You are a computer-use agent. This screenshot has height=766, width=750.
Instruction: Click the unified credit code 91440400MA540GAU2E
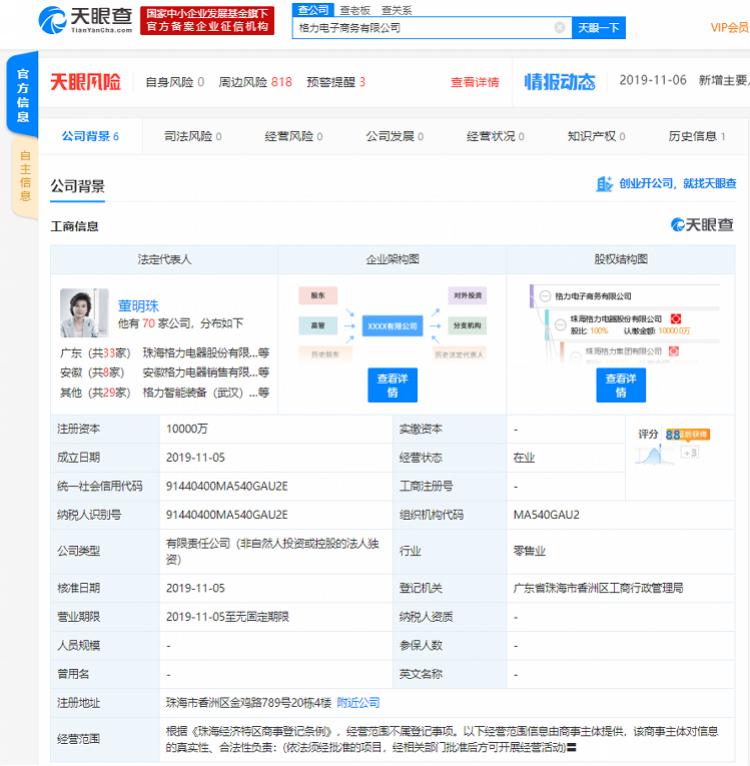click(227, 486)
